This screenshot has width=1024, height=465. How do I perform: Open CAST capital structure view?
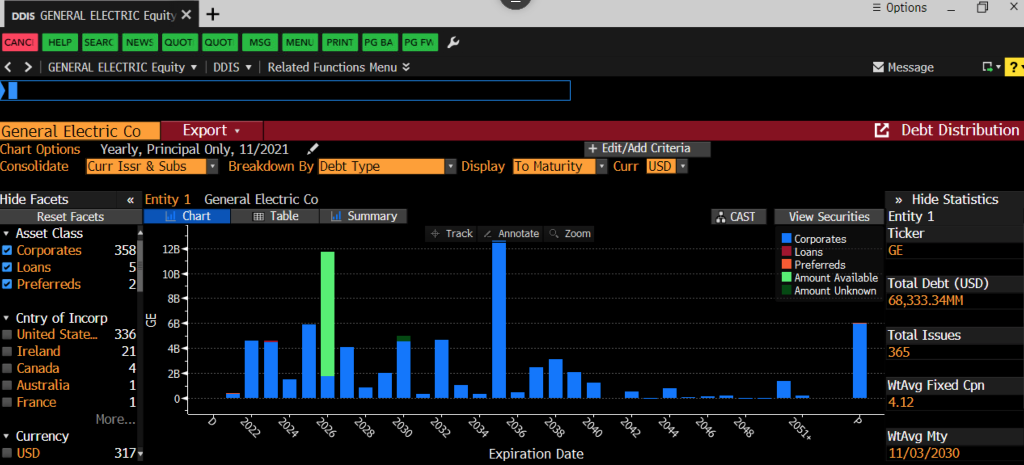coord(738,217)
